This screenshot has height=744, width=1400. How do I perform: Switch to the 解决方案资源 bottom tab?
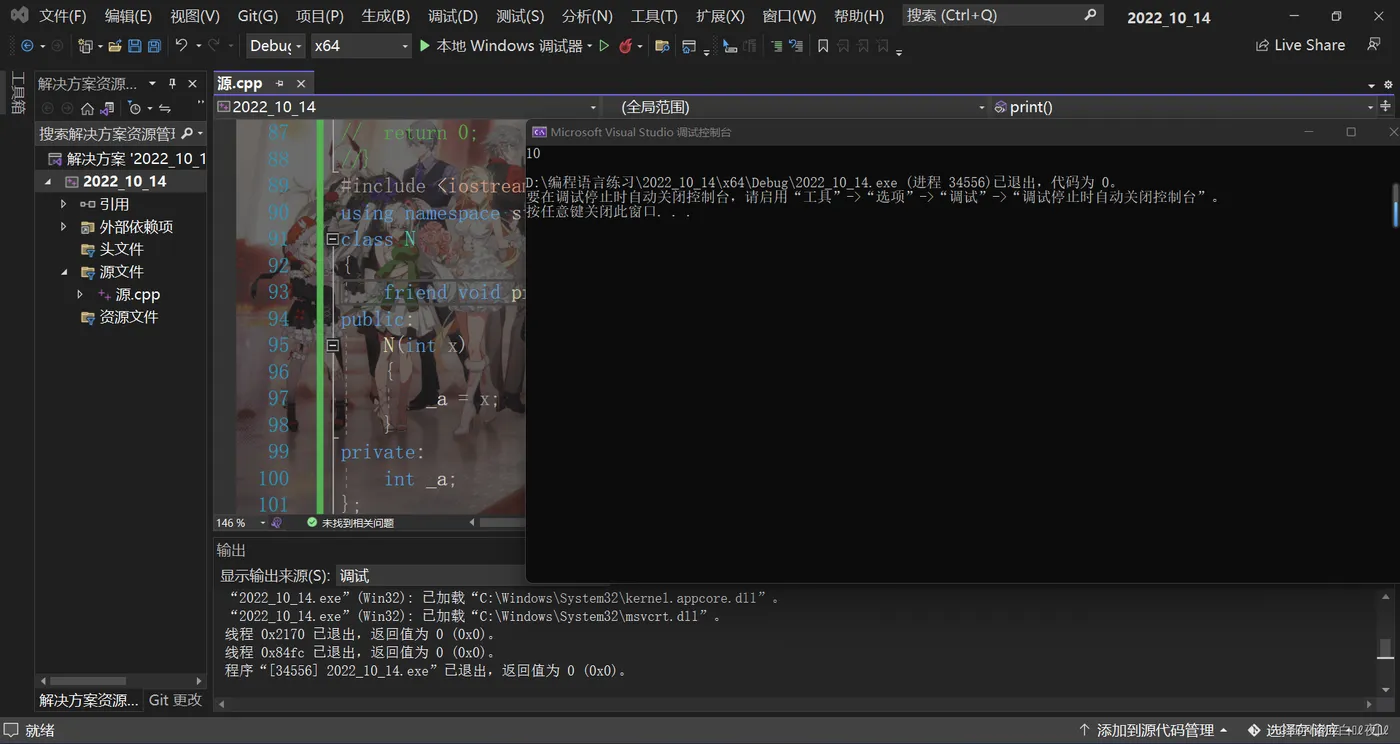point(89,700)
